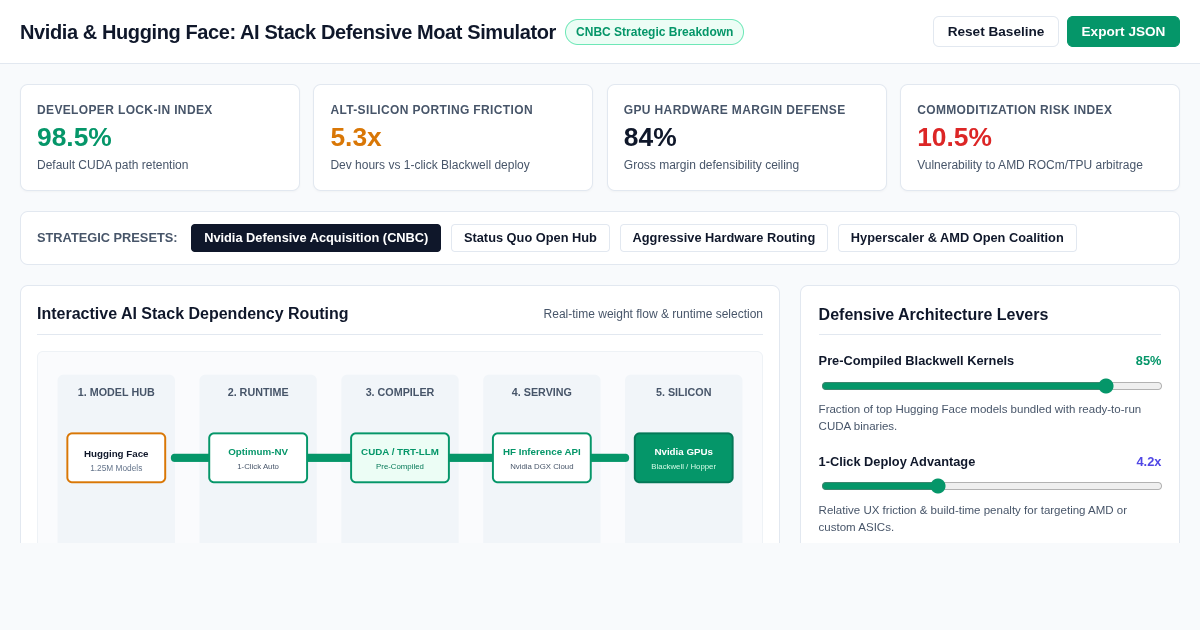Choose Aggressive Hardware Routing preset

point(724,238)
